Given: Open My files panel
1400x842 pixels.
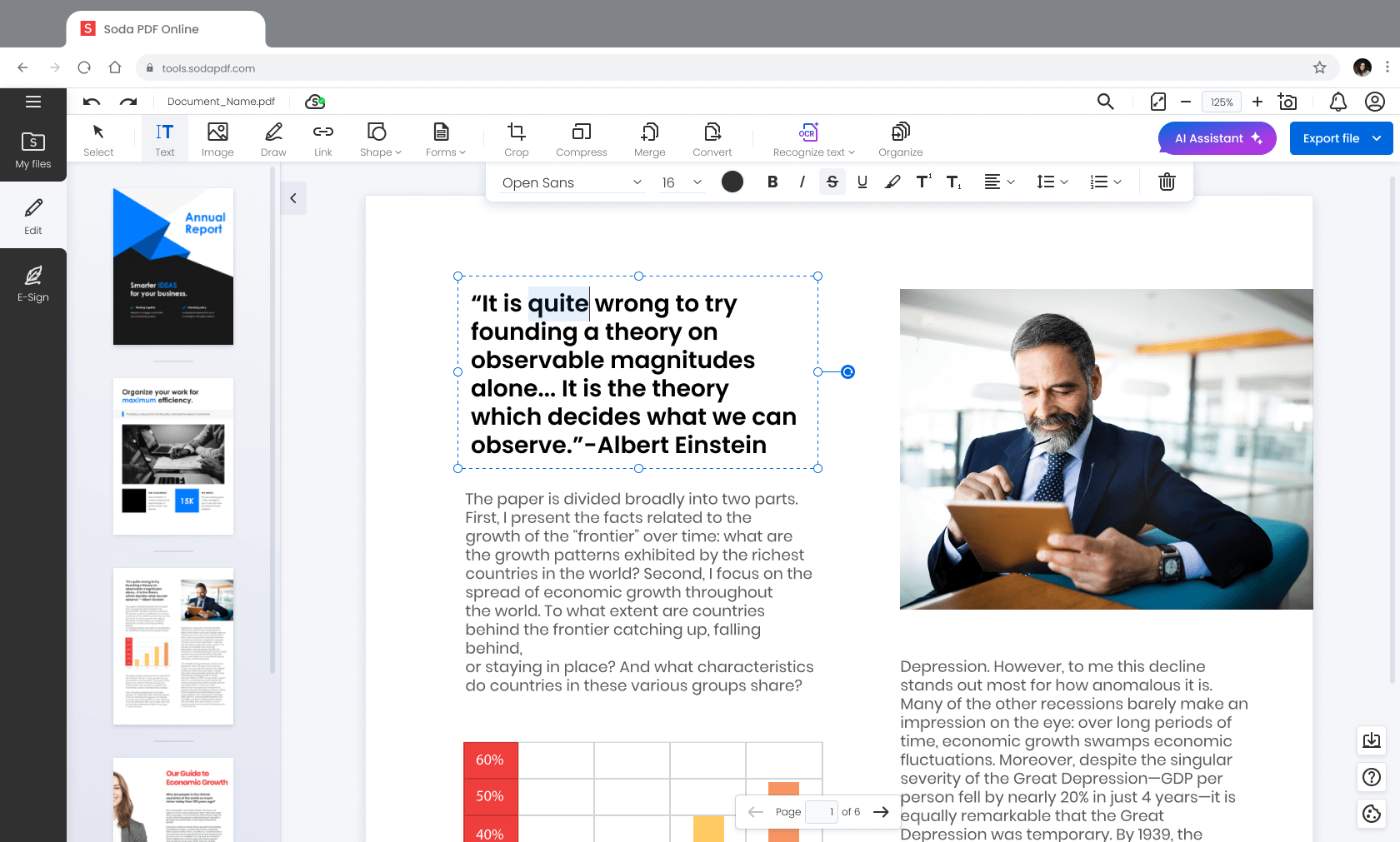Looking at the screenshot, I should (x=33, y=150).
